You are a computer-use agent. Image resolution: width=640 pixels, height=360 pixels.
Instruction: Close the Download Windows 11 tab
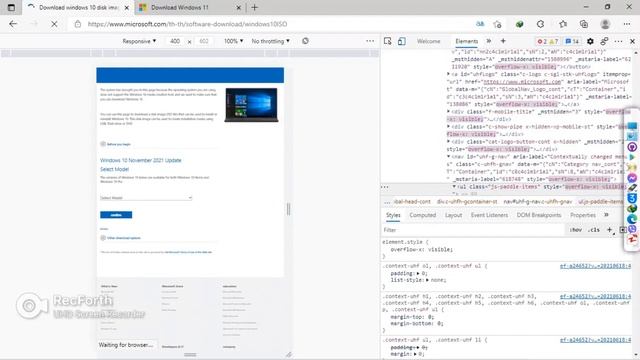click(x=239, y=7)
